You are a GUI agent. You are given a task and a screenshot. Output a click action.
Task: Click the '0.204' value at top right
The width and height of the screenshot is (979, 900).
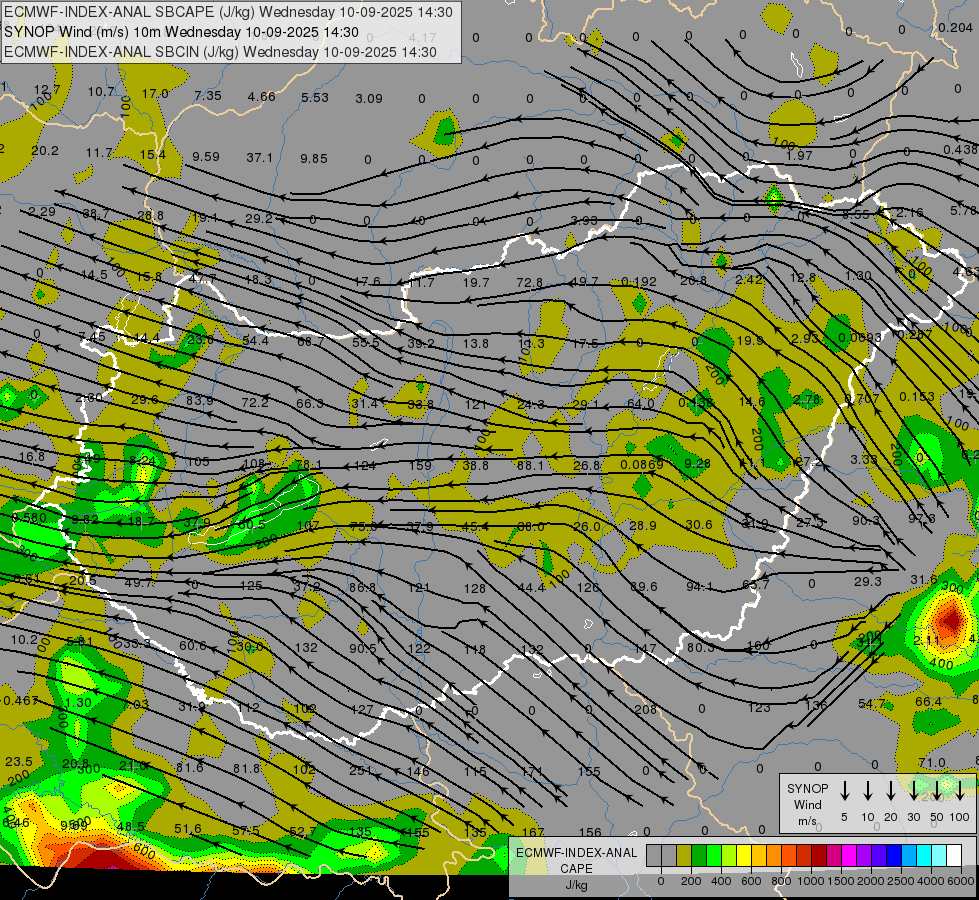[955, 28]
